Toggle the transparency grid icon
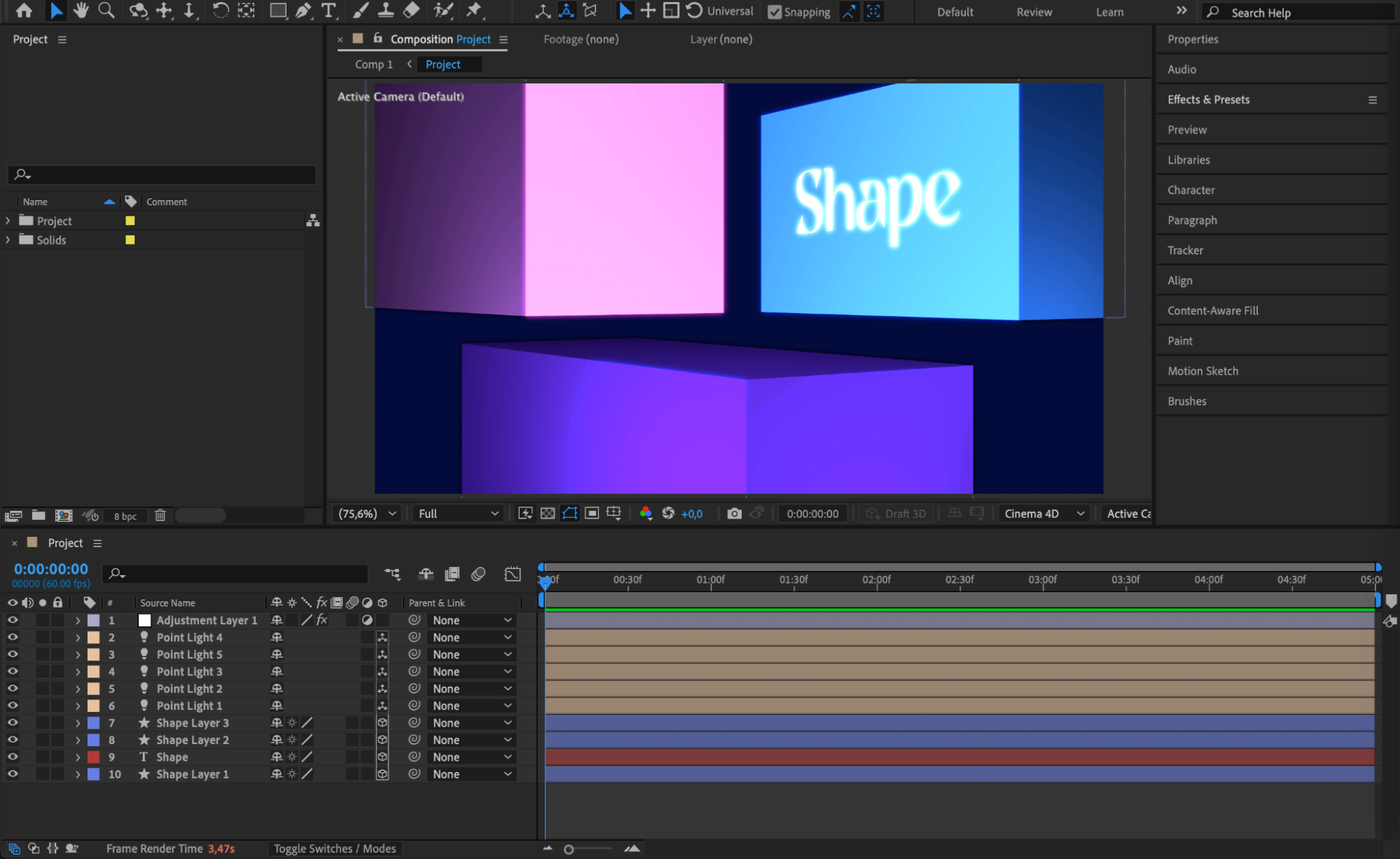Viewport: 1400px width, 859px height. (548, 514)
